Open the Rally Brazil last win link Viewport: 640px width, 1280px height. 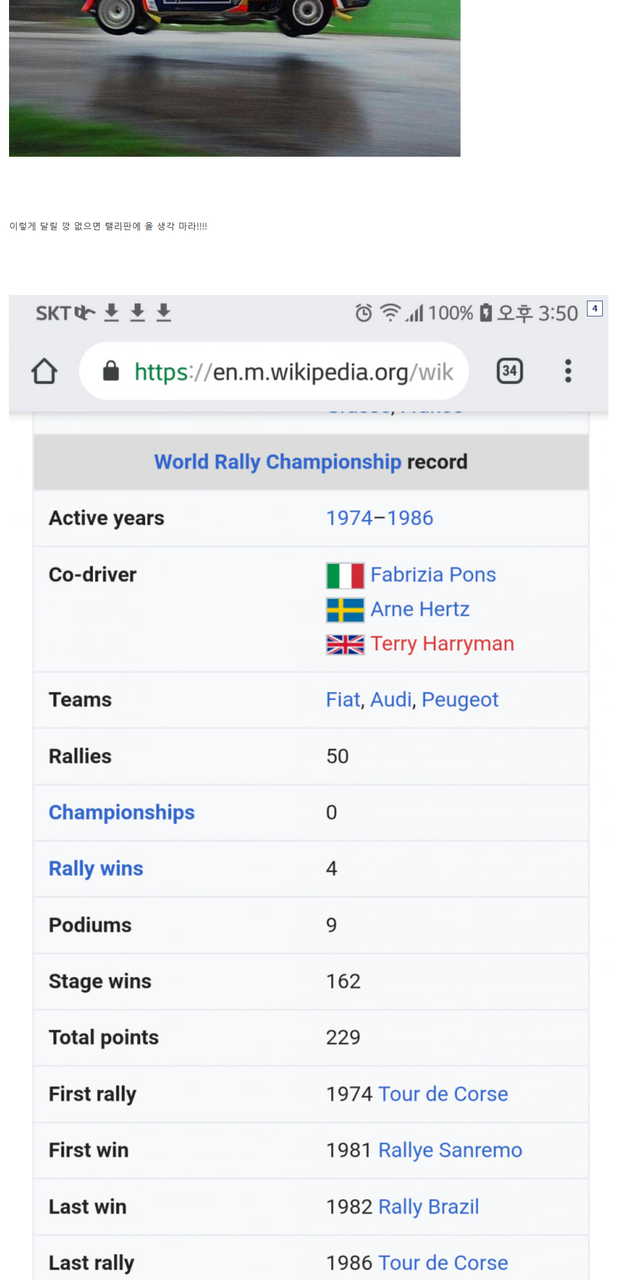pos(428,1207)
